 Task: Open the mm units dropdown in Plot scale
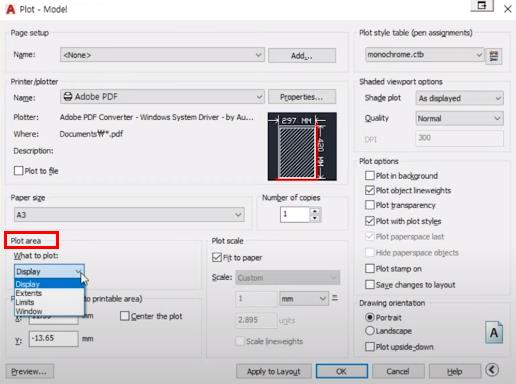coord(304,299)
